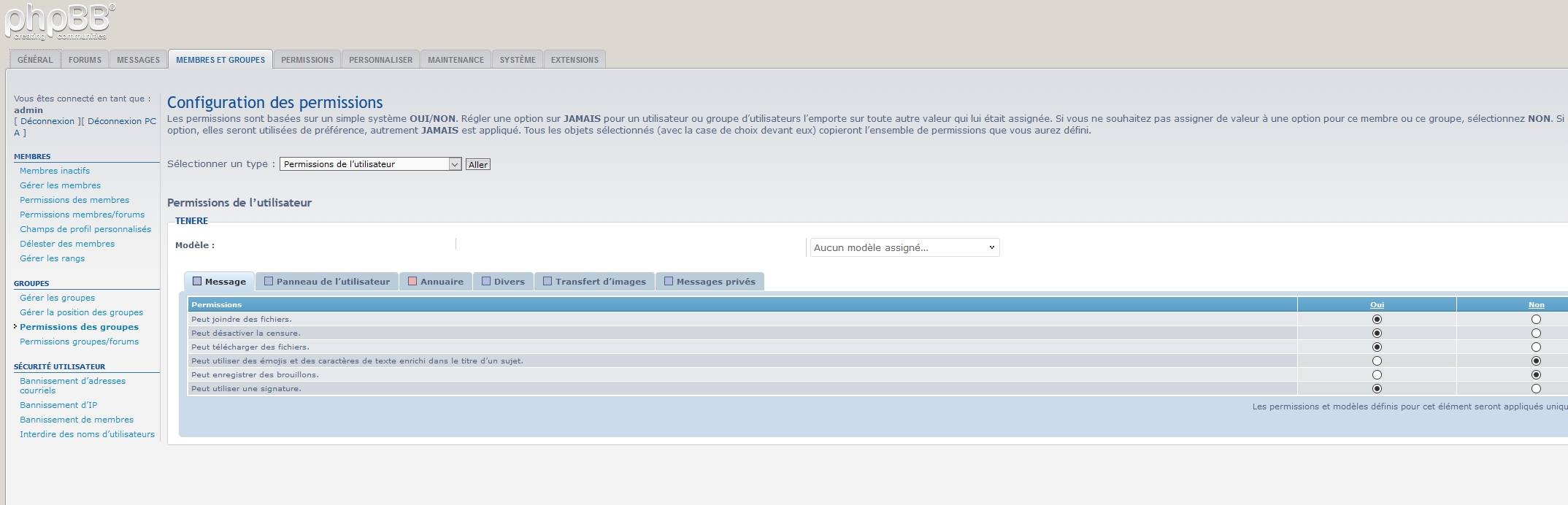Image resolution: width=1568 pixels, height=505 pixels.
Task: Go to 'Bannissement d'IP' page
Action: [58, 405]
